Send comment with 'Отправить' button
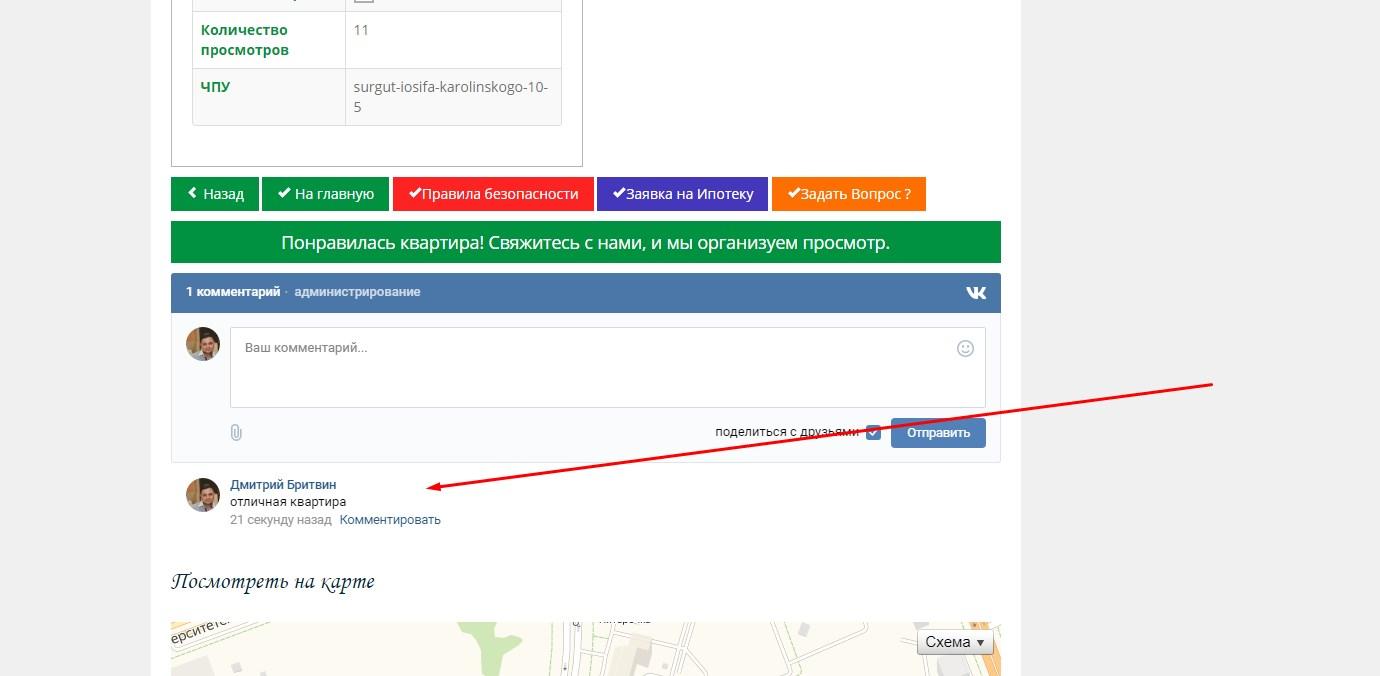Image resolution: width=1380 pixels, height=676 pixels. coord(937,433)
